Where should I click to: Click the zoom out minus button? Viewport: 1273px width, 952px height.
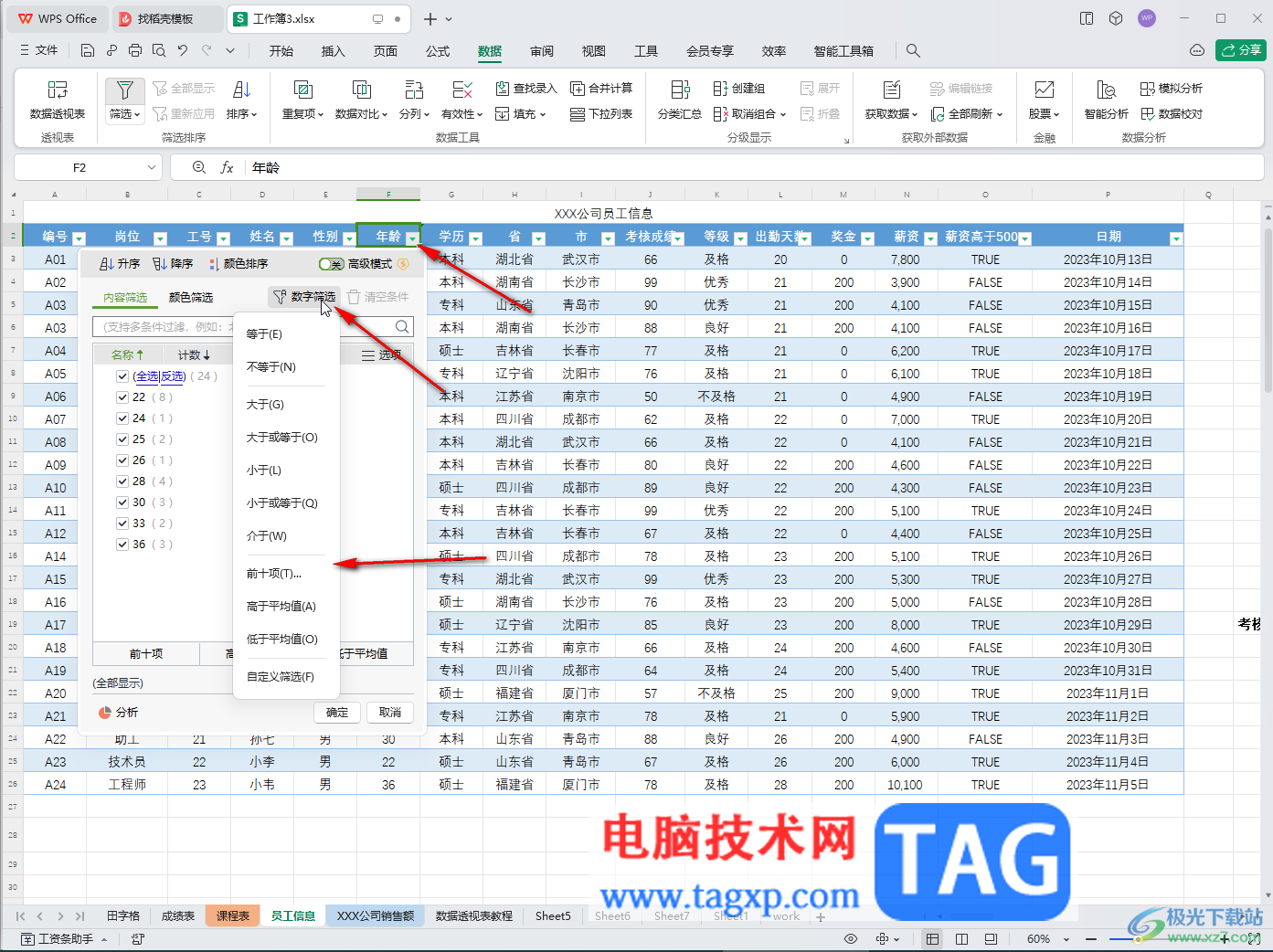pyautogui.click(x=1091, y=938)
